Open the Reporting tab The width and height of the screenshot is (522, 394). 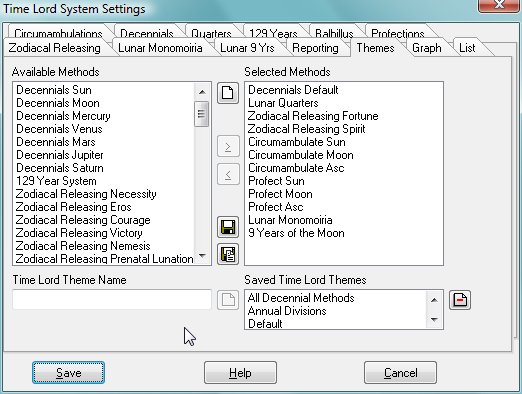tap(315, 48)
